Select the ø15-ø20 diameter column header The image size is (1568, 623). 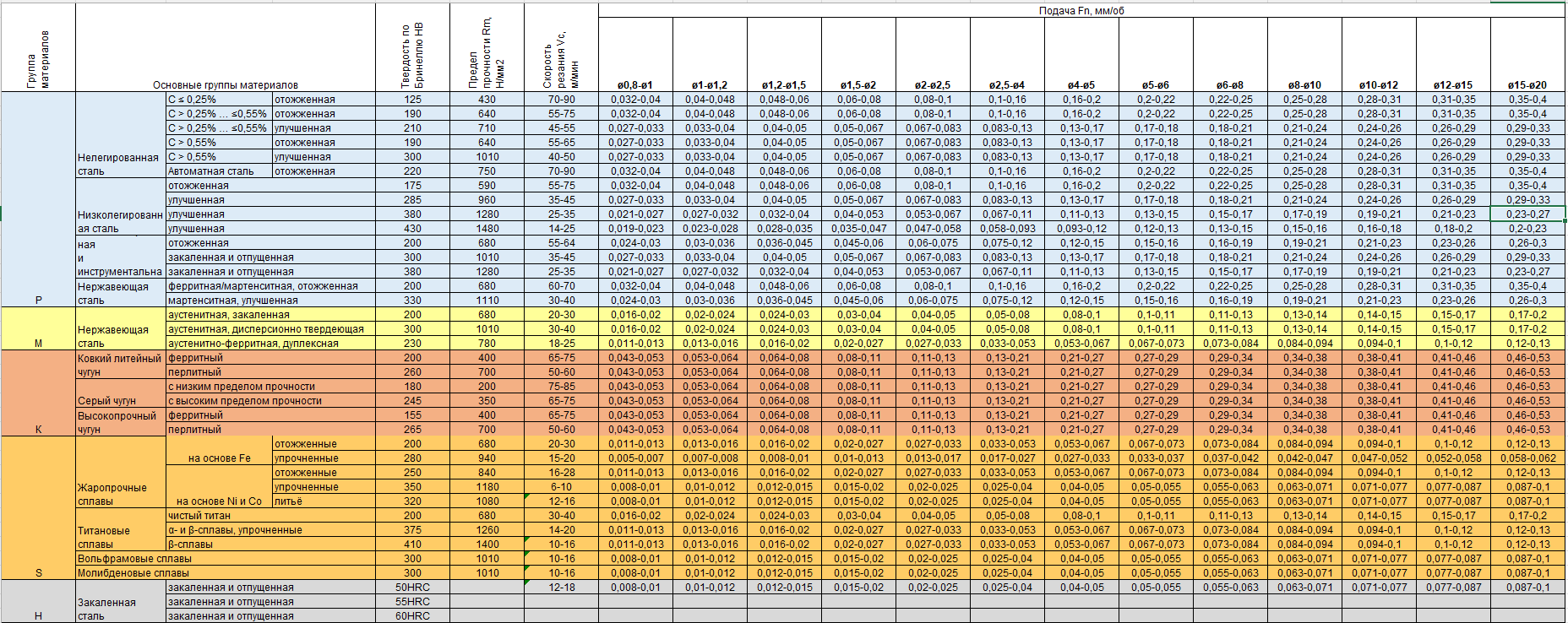pos(1527,84)
